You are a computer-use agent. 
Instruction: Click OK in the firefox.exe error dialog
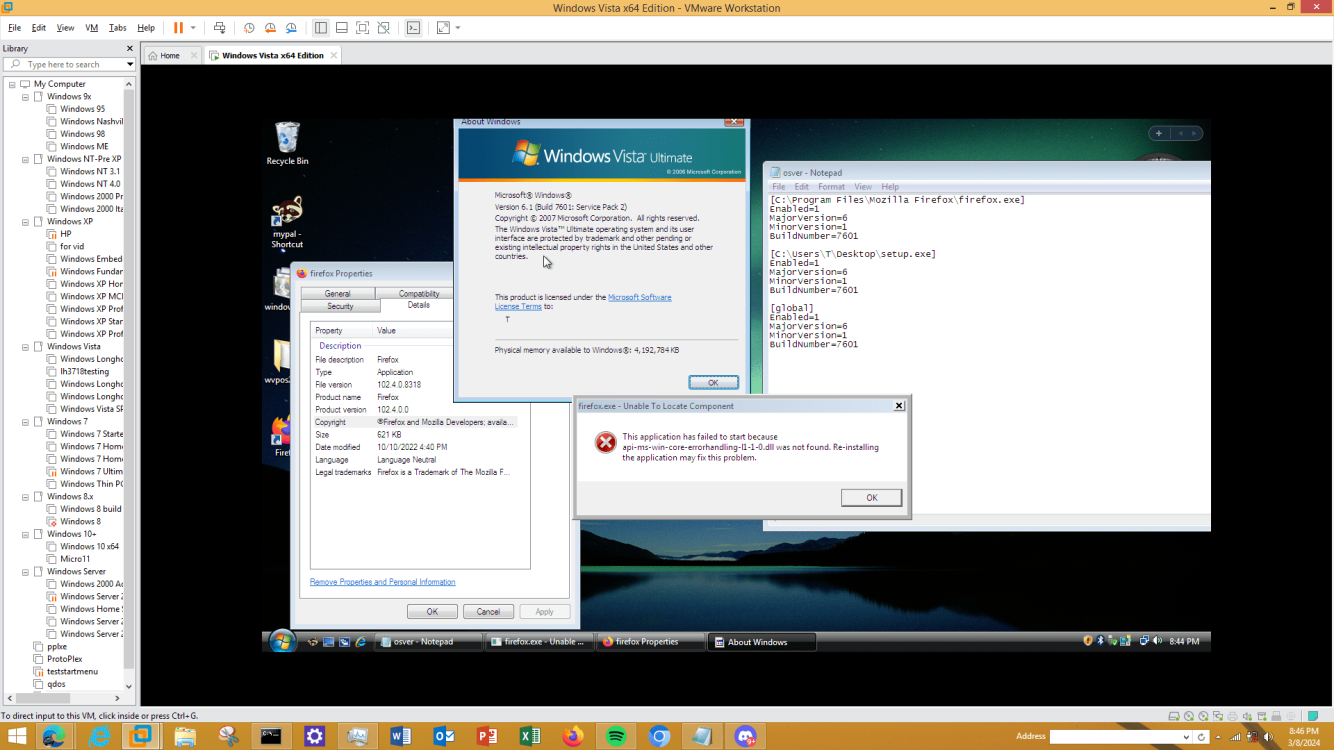coord(871,498)
